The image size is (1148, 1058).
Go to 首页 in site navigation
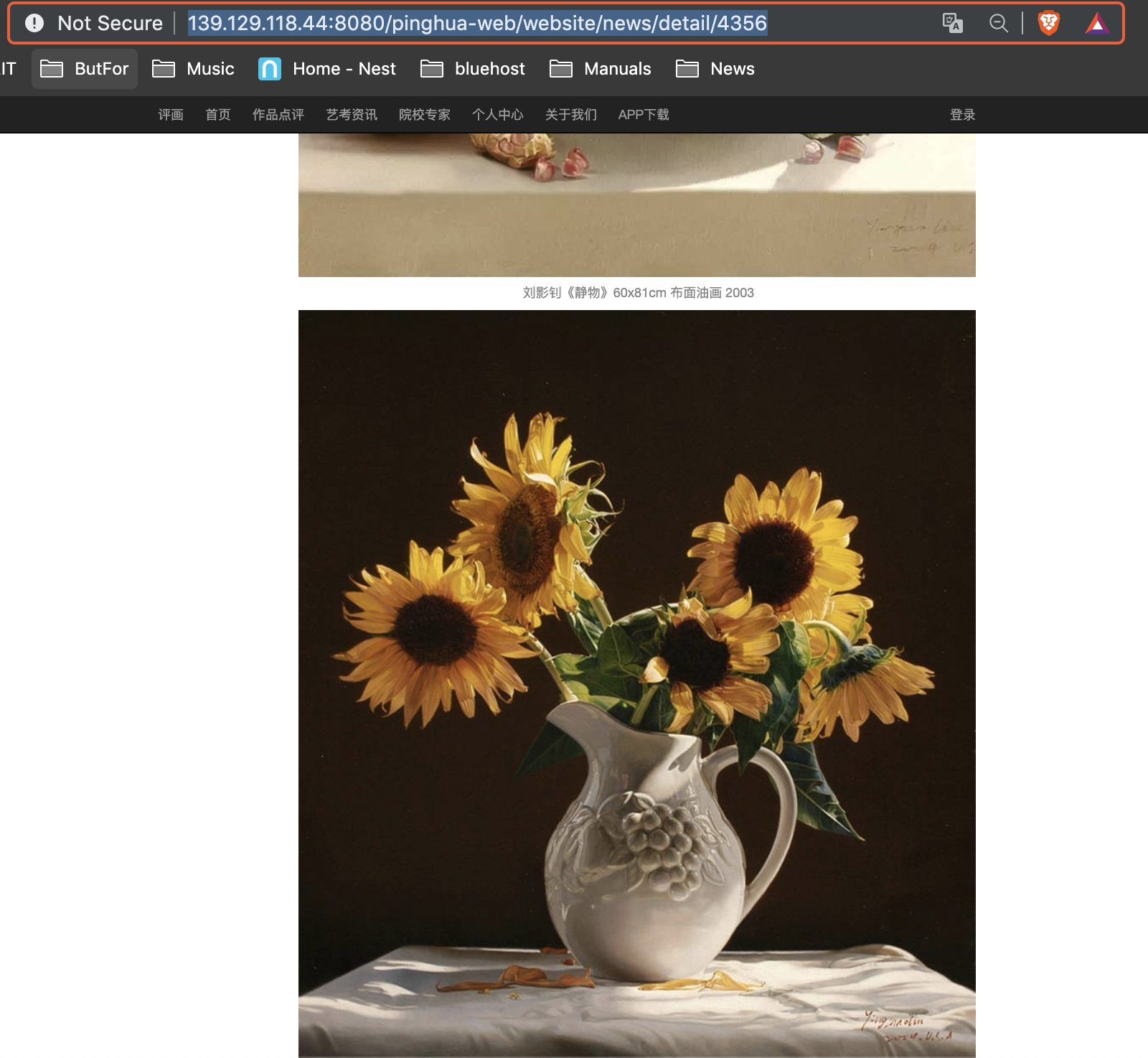[217, 115]
